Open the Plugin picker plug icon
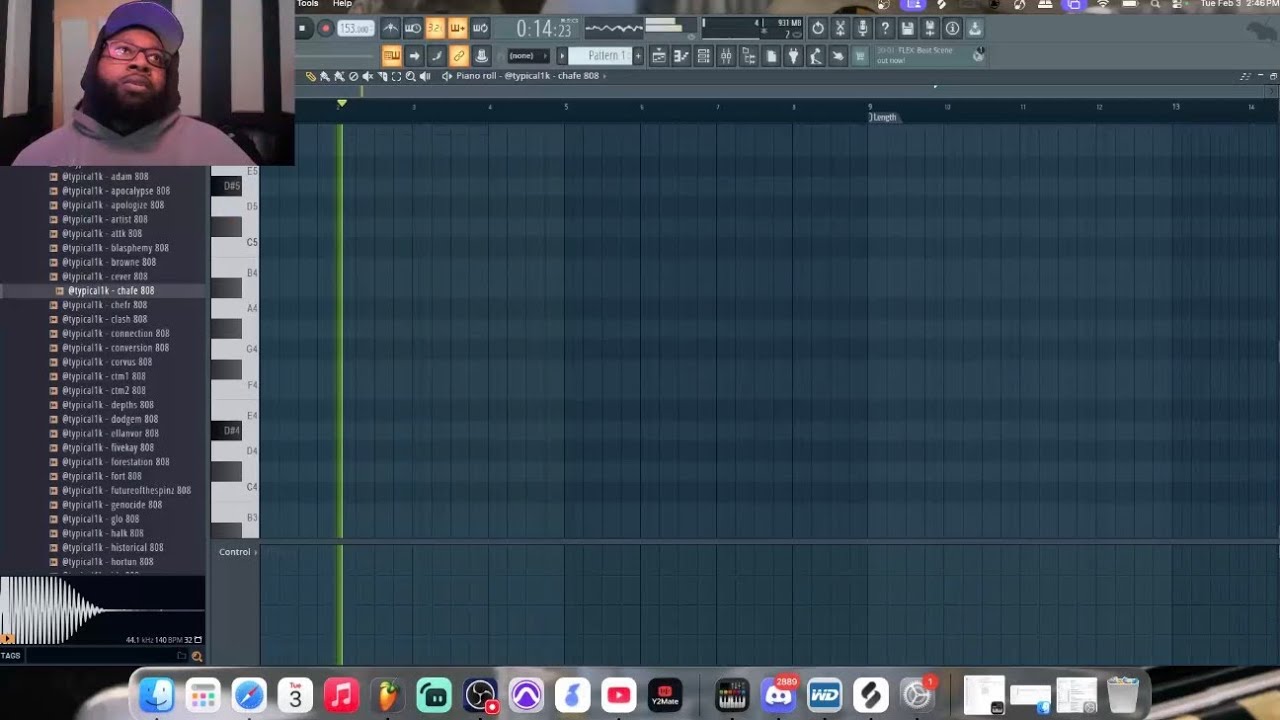 coord(793,56)
